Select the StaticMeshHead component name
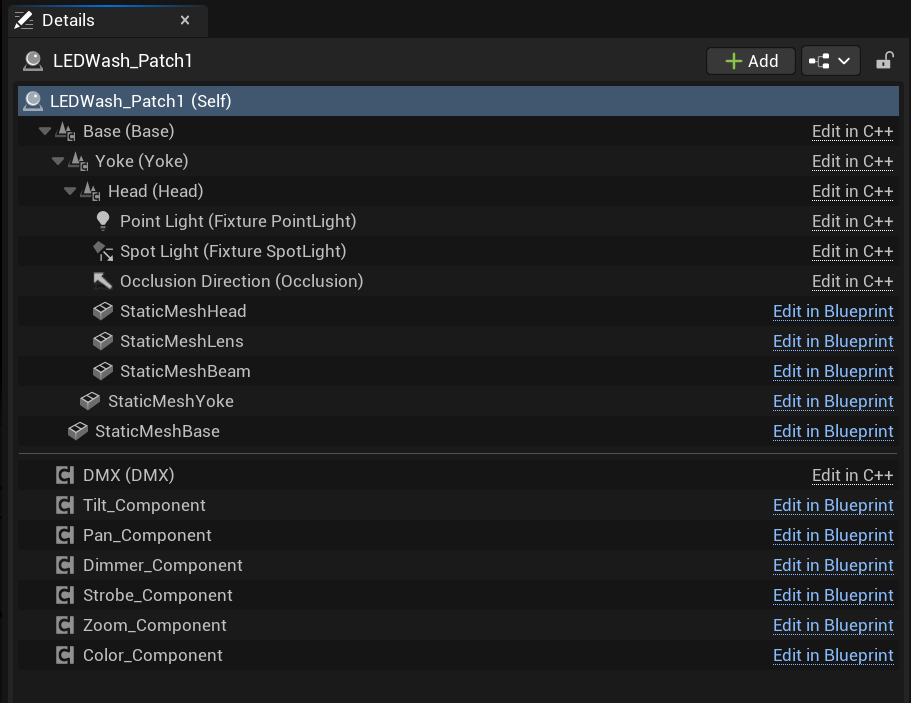 (x=183, y=311)
